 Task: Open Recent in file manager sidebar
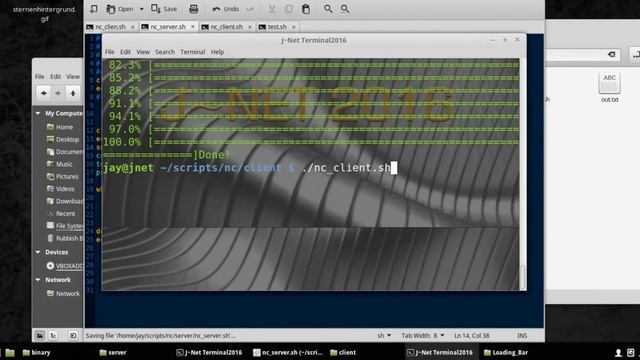point(61,213)
